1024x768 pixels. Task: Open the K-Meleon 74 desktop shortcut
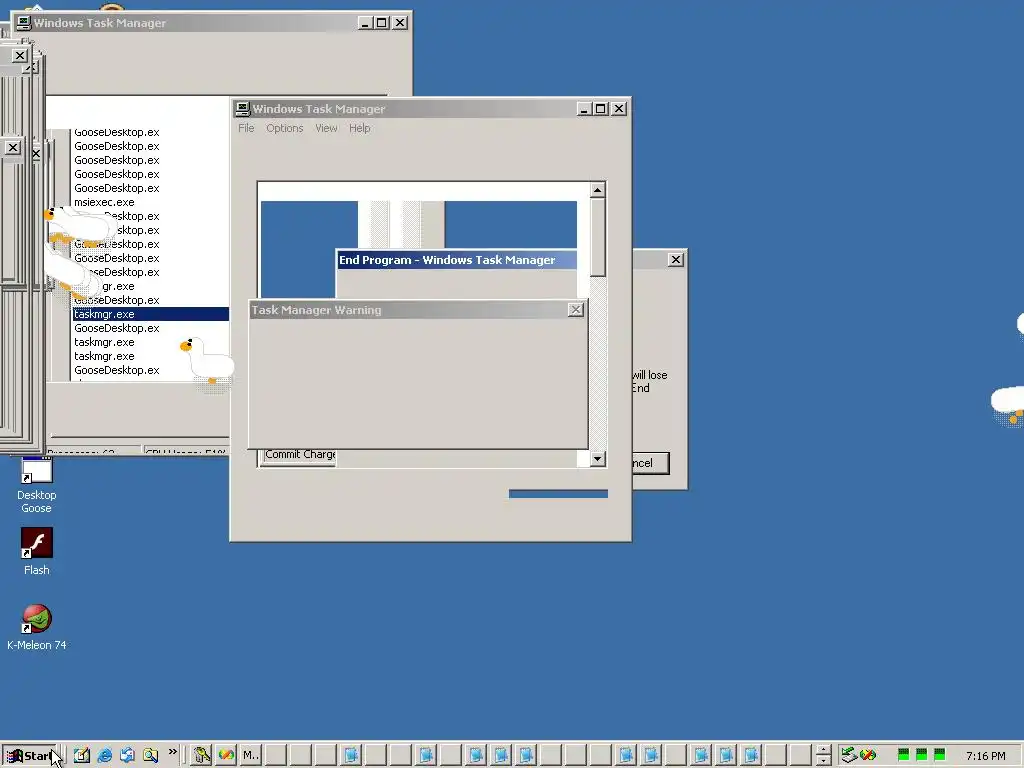click(37, 627)
